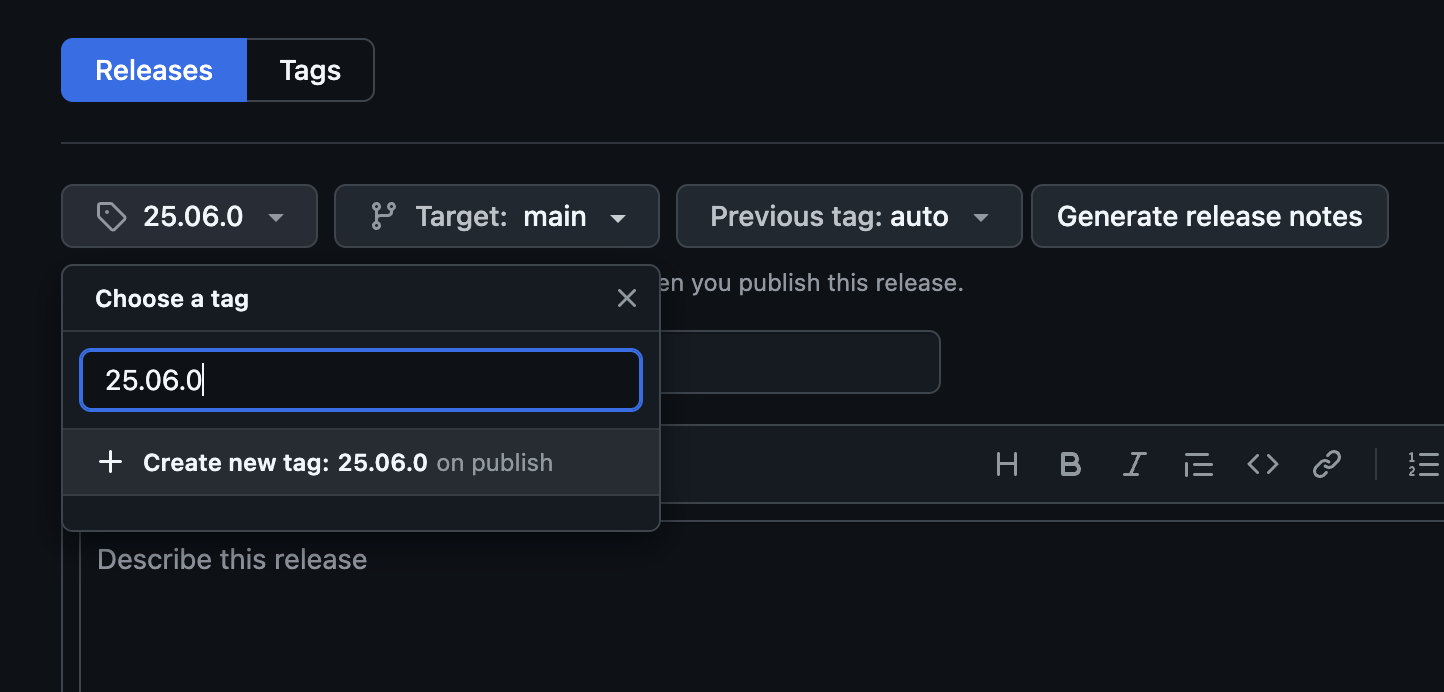Toggle bold text formatting
1444x692 pixels.
(1070, 464)
